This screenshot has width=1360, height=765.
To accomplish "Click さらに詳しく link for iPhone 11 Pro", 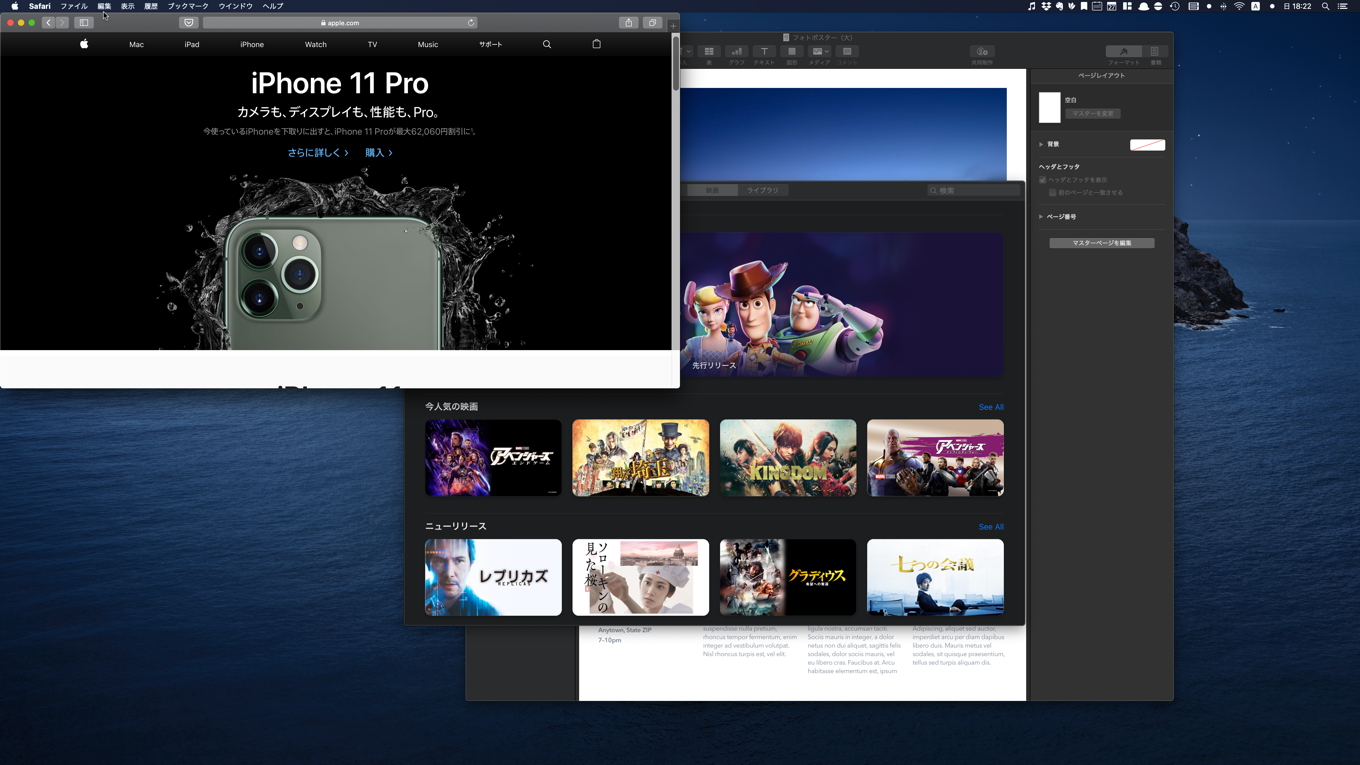I will pos(318,153).
